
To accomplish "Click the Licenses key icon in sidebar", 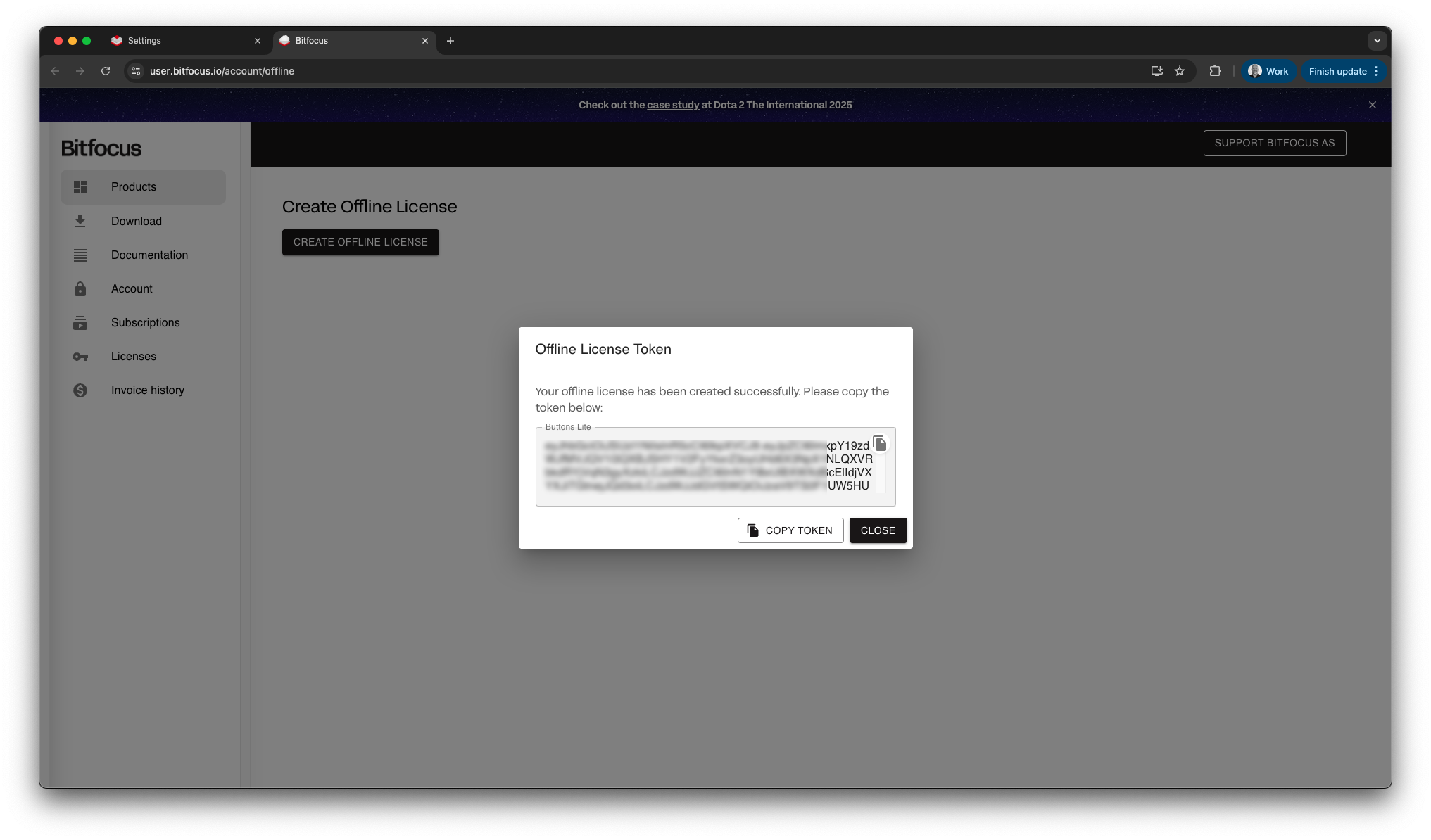I will (80, 357).
